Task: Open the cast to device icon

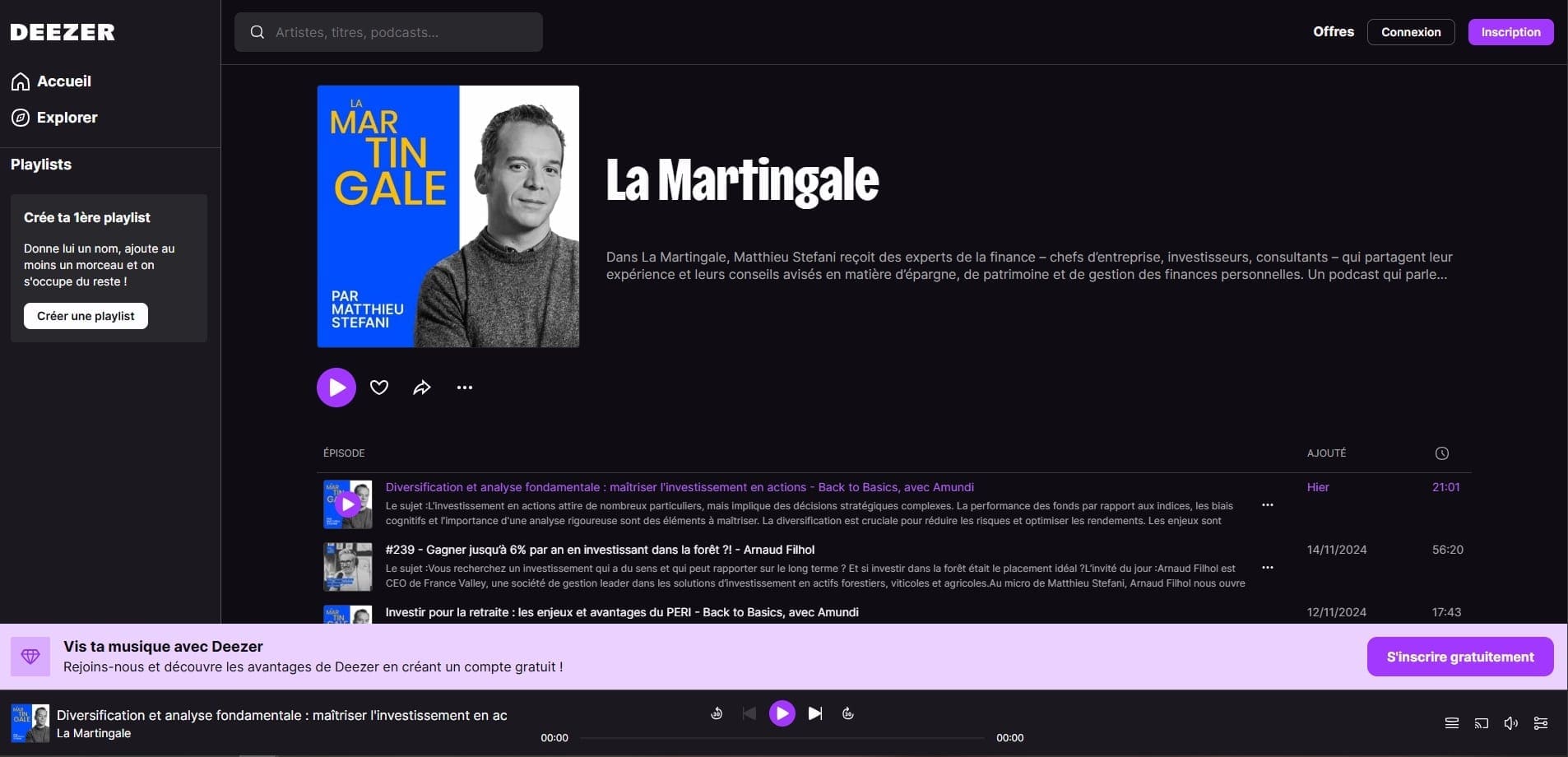Action: (x=1482, y=723)
